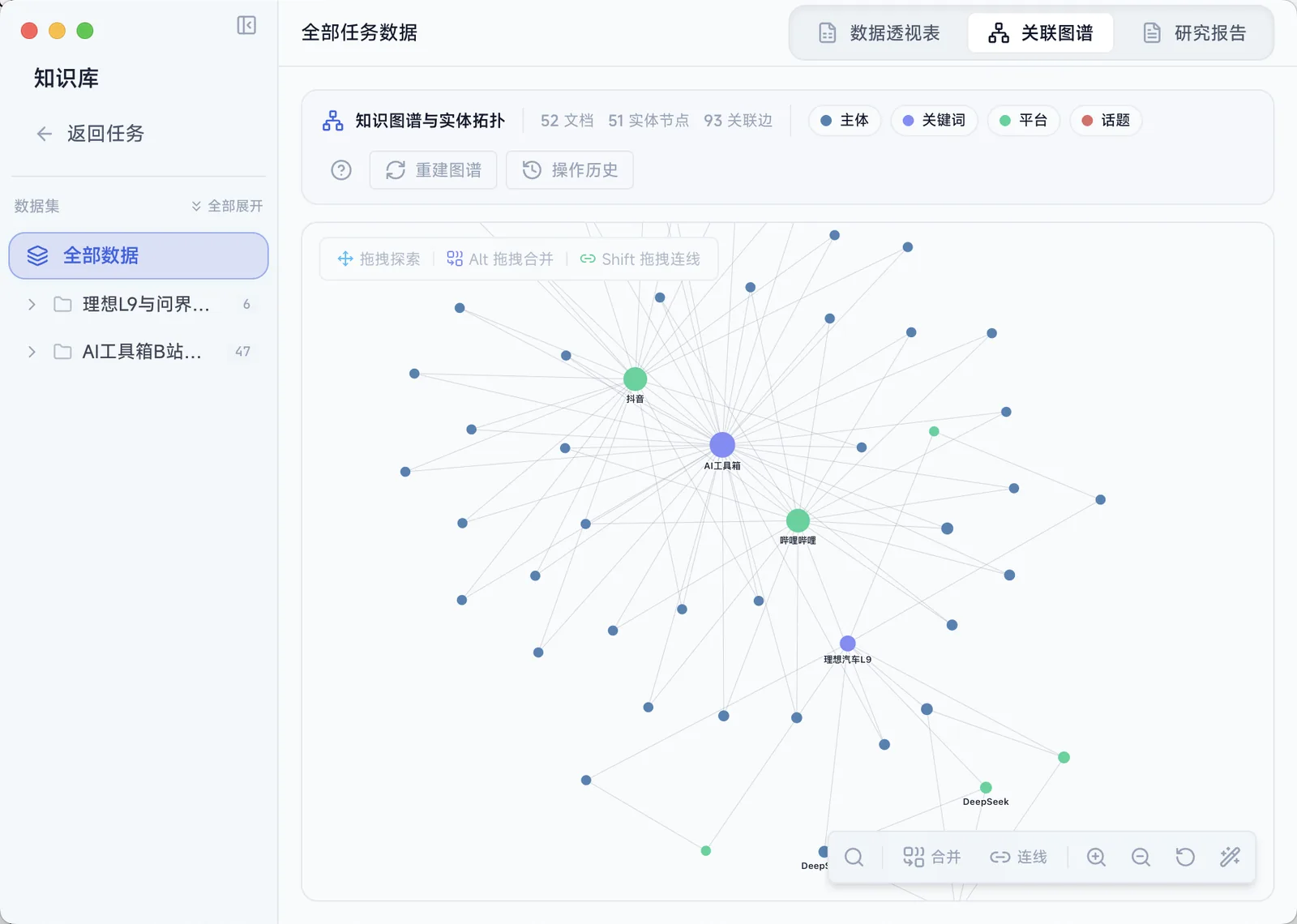Click the 连线 connect tool

coord(1018,857)
